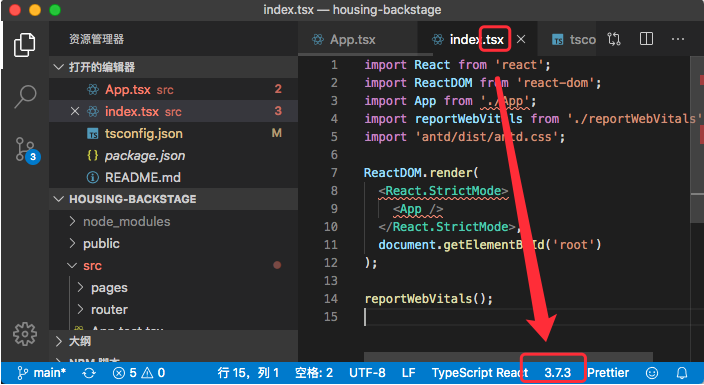Expand the router folder
Viewport: 704px width, 385px height.
(x=174, y=310)
